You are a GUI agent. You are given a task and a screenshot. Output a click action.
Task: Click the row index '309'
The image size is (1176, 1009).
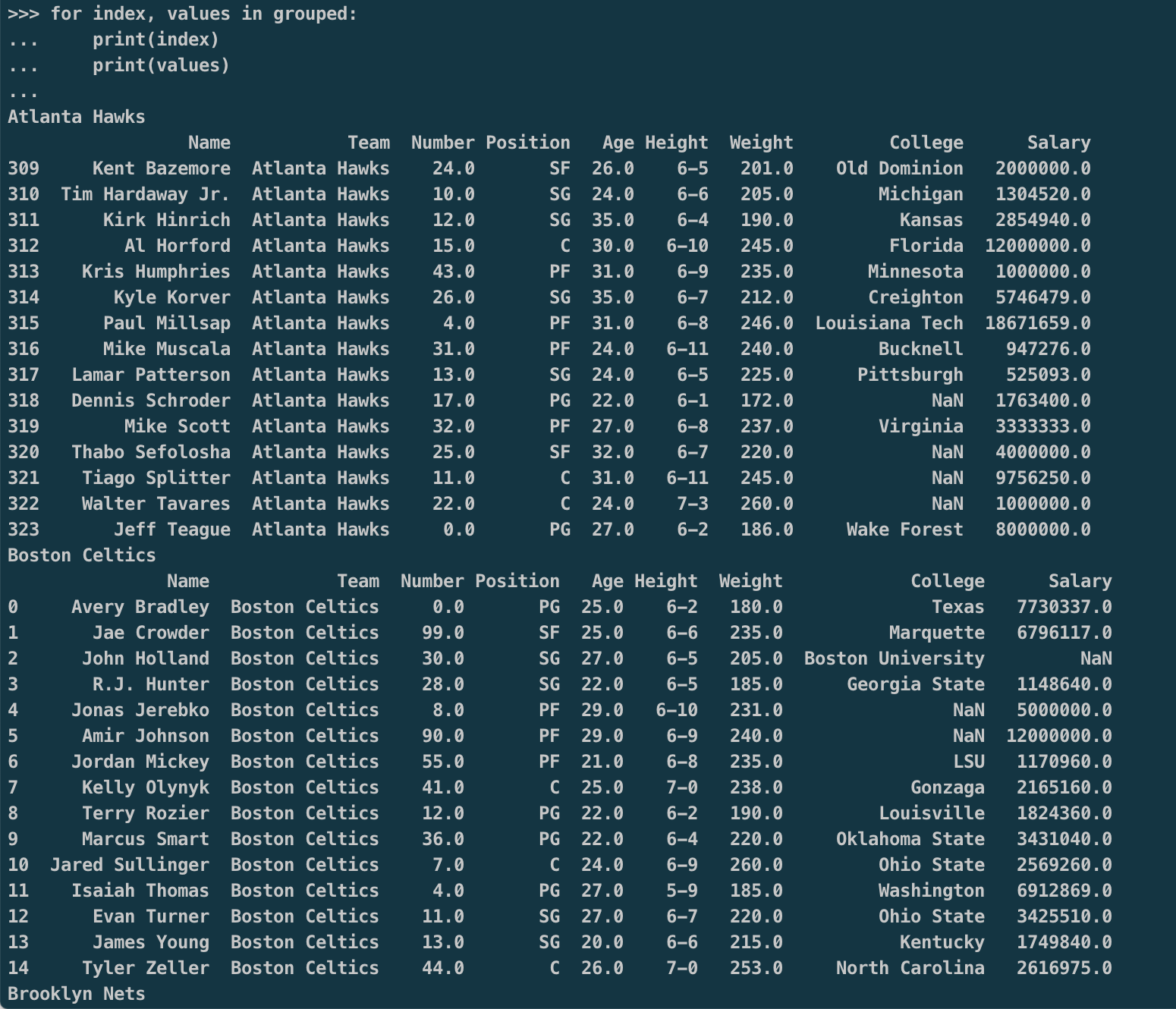pyautogui.click(x=24, y=168)
